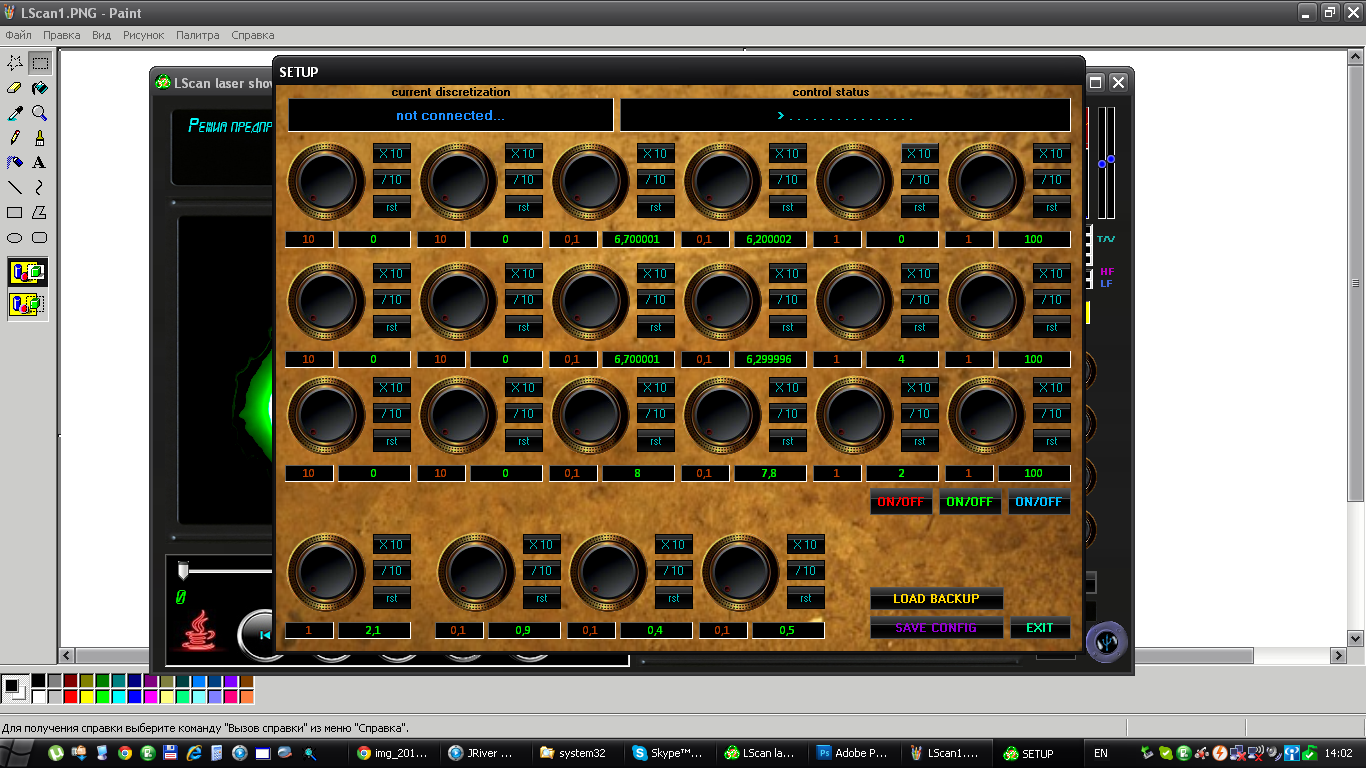1366x768 pixels.
Task: Select the Free-Form Select tool in Paint
Action: coord(15,63)
